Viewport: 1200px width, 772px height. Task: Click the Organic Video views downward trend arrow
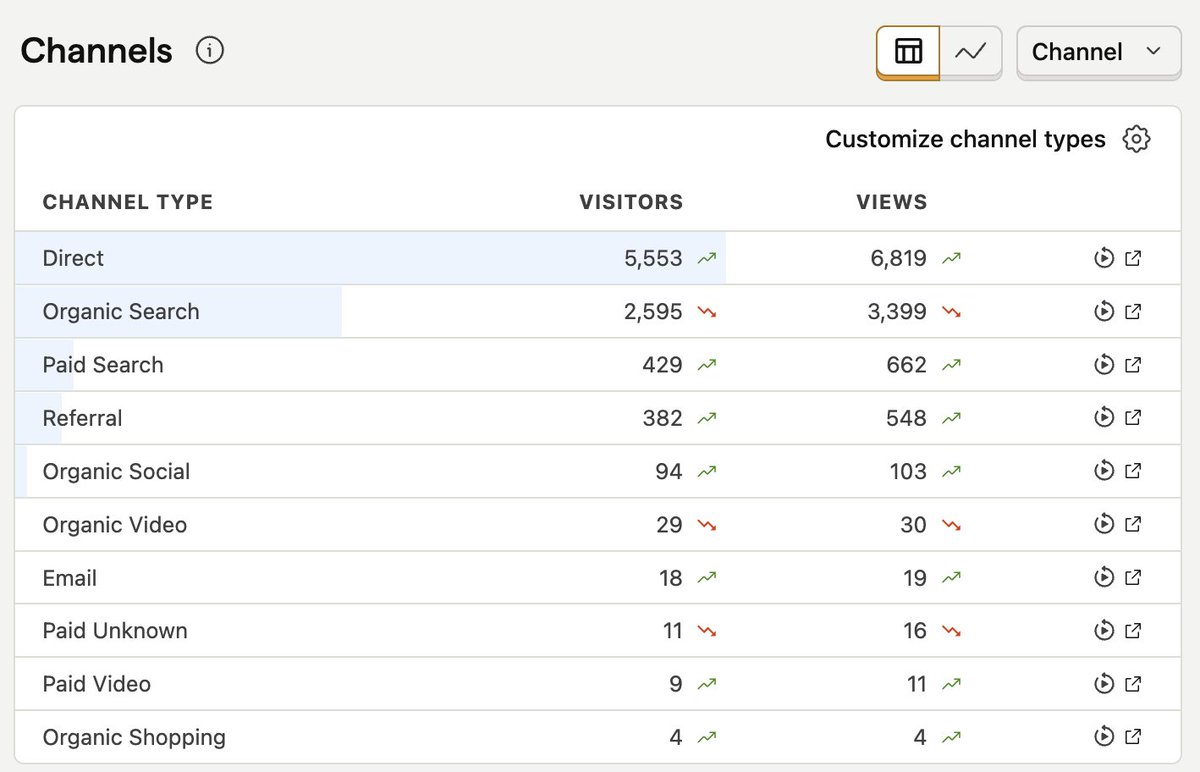click(951, 525)
